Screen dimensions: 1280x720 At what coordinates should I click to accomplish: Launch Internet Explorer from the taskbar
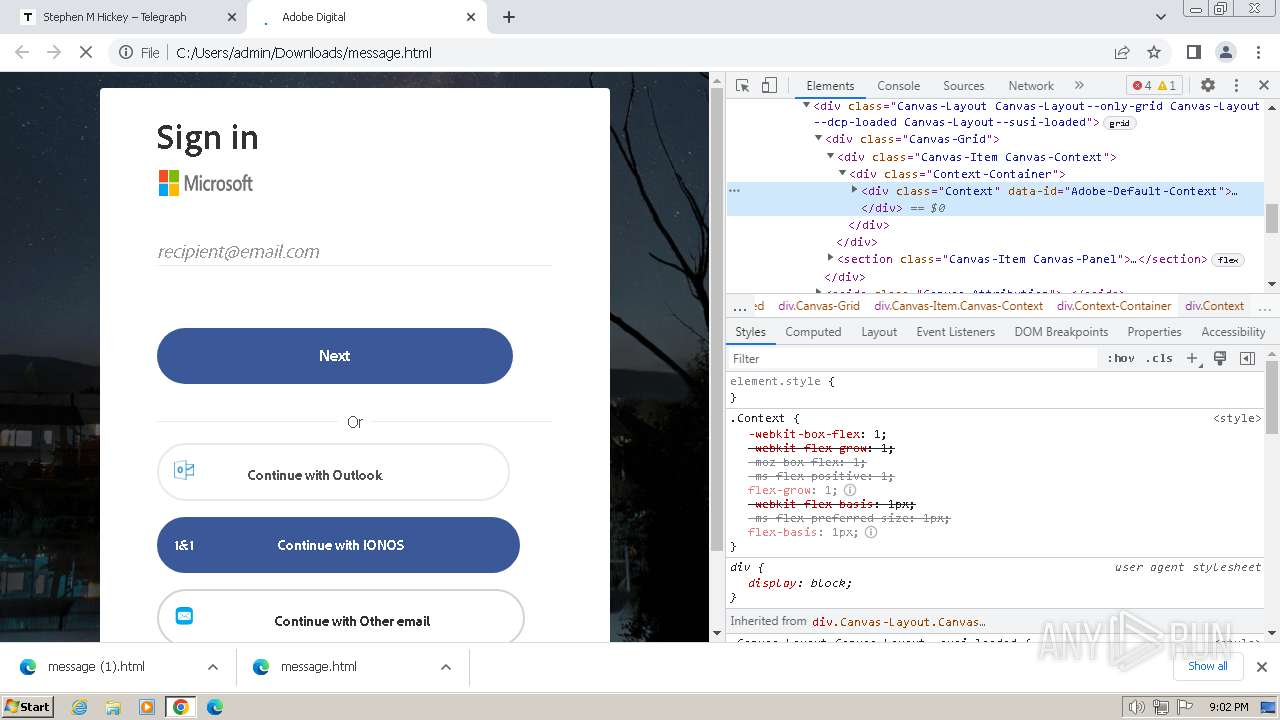click(79, 707)
